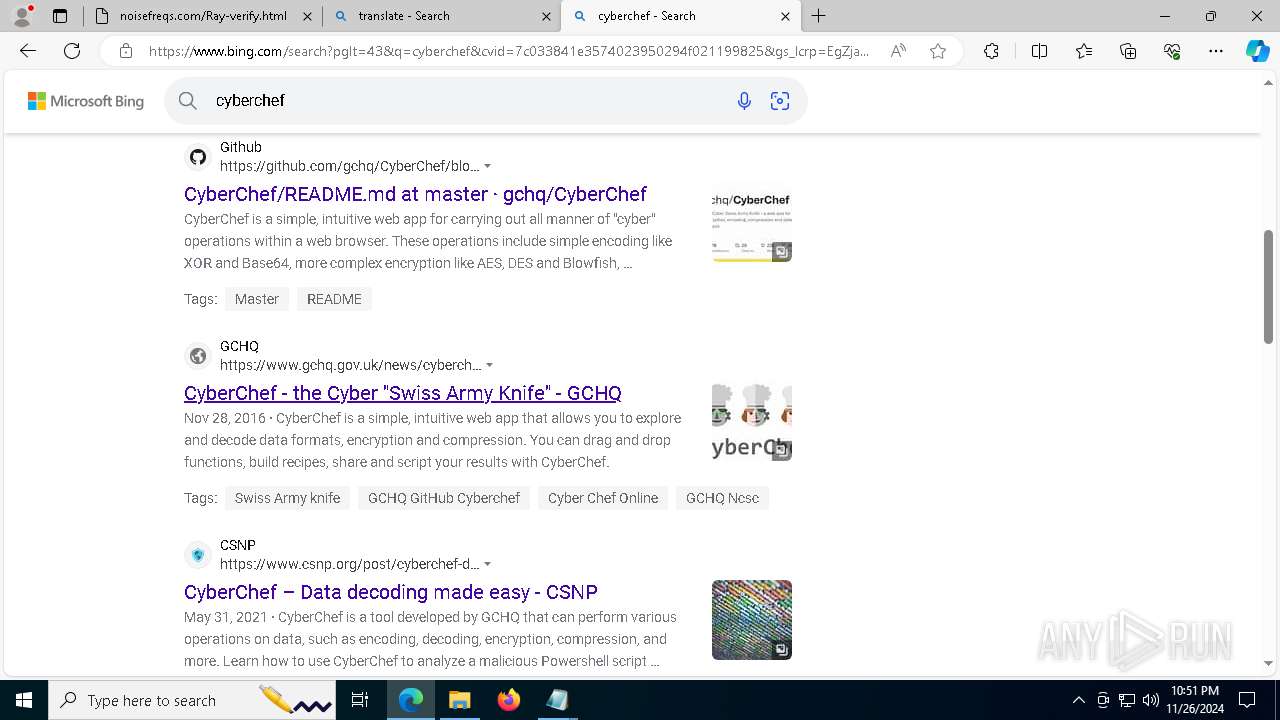Click the Edge icon in taskbar
Screen dimensions: 1280x720
[411, 700]
